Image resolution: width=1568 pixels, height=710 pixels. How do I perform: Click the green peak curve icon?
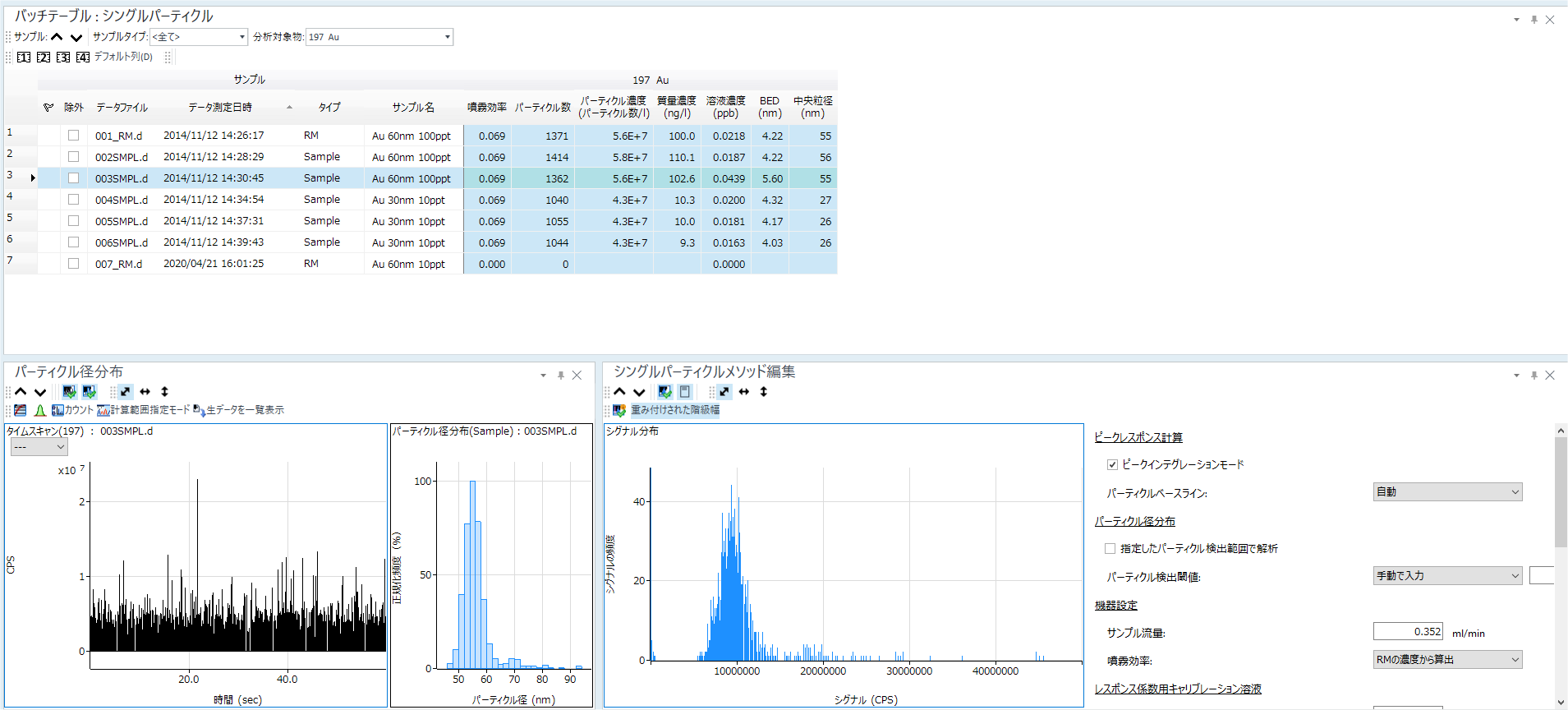[x=39, y=410]
